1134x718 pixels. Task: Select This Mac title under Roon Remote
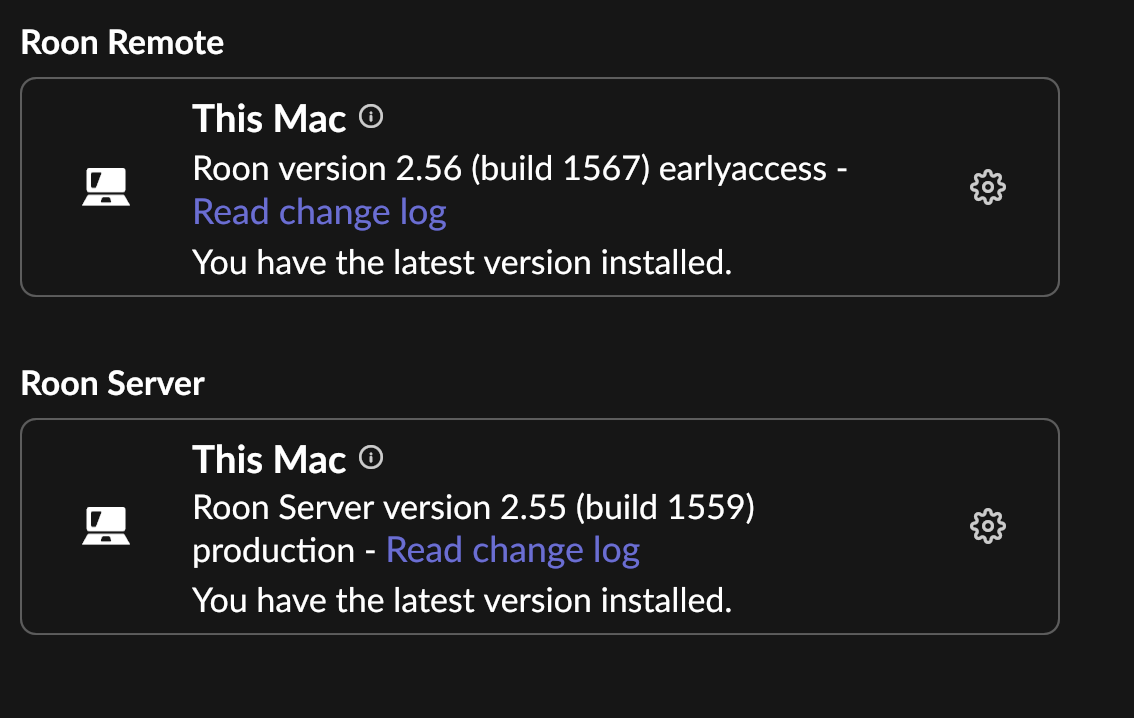[x=269, y=119]
